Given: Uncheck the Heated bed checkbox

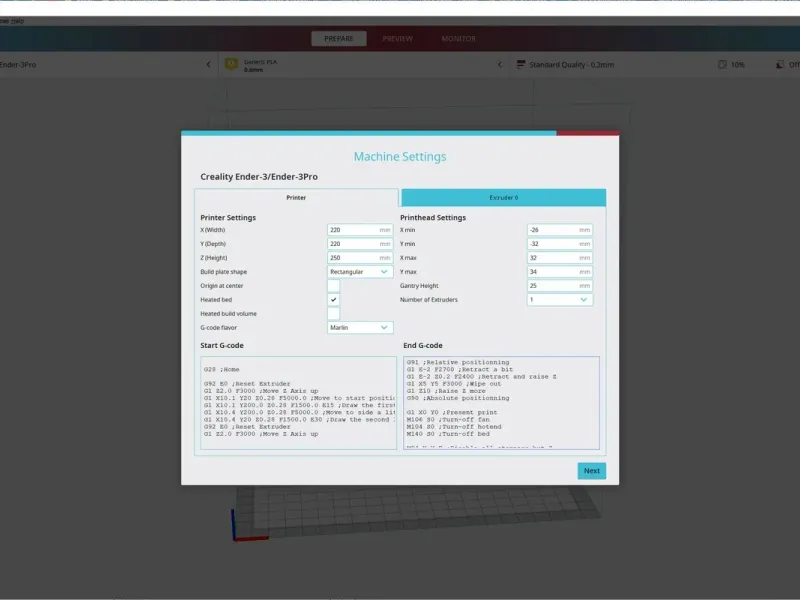Looking at the screenshot, I should click(333, 299).
